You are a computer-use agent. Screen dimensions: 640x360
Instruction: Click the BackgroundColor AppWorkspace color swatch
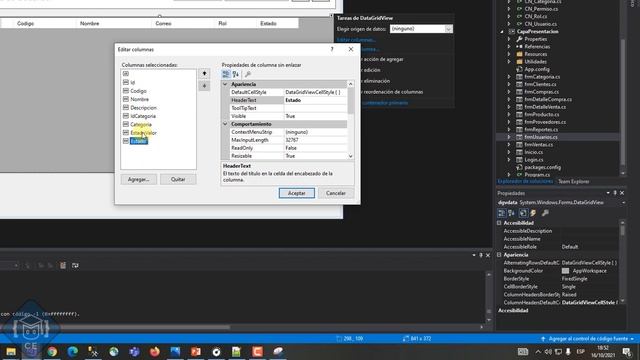565,271
